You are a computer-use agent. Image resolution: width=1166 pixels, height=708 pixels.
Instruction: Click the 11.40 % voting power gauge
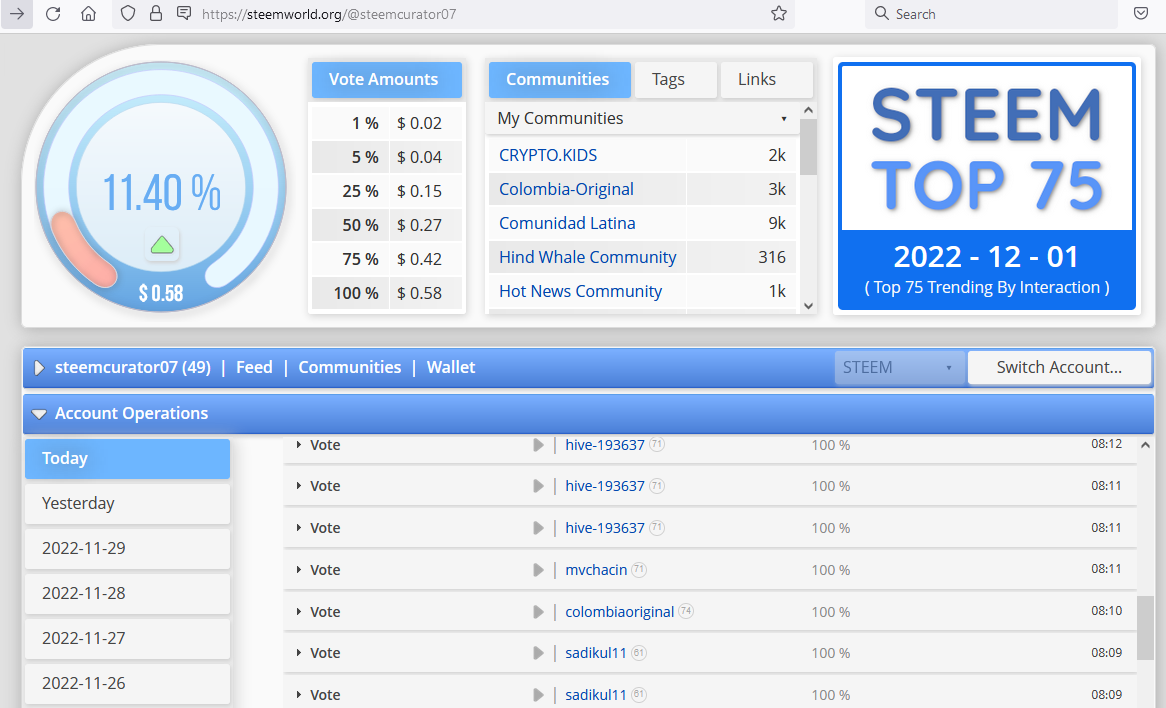tap(161, 186)
